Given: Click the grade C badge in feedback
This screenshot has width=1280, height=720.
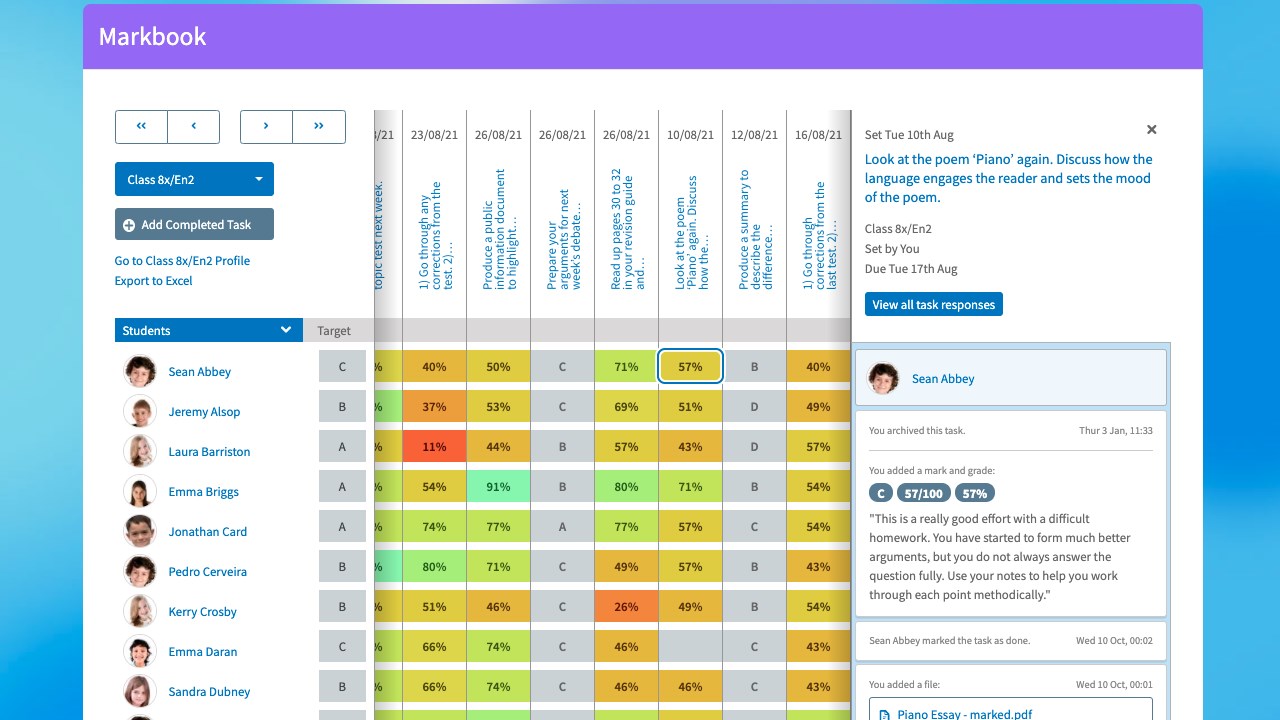Looking at the screenshot, I should coord(880,493).
